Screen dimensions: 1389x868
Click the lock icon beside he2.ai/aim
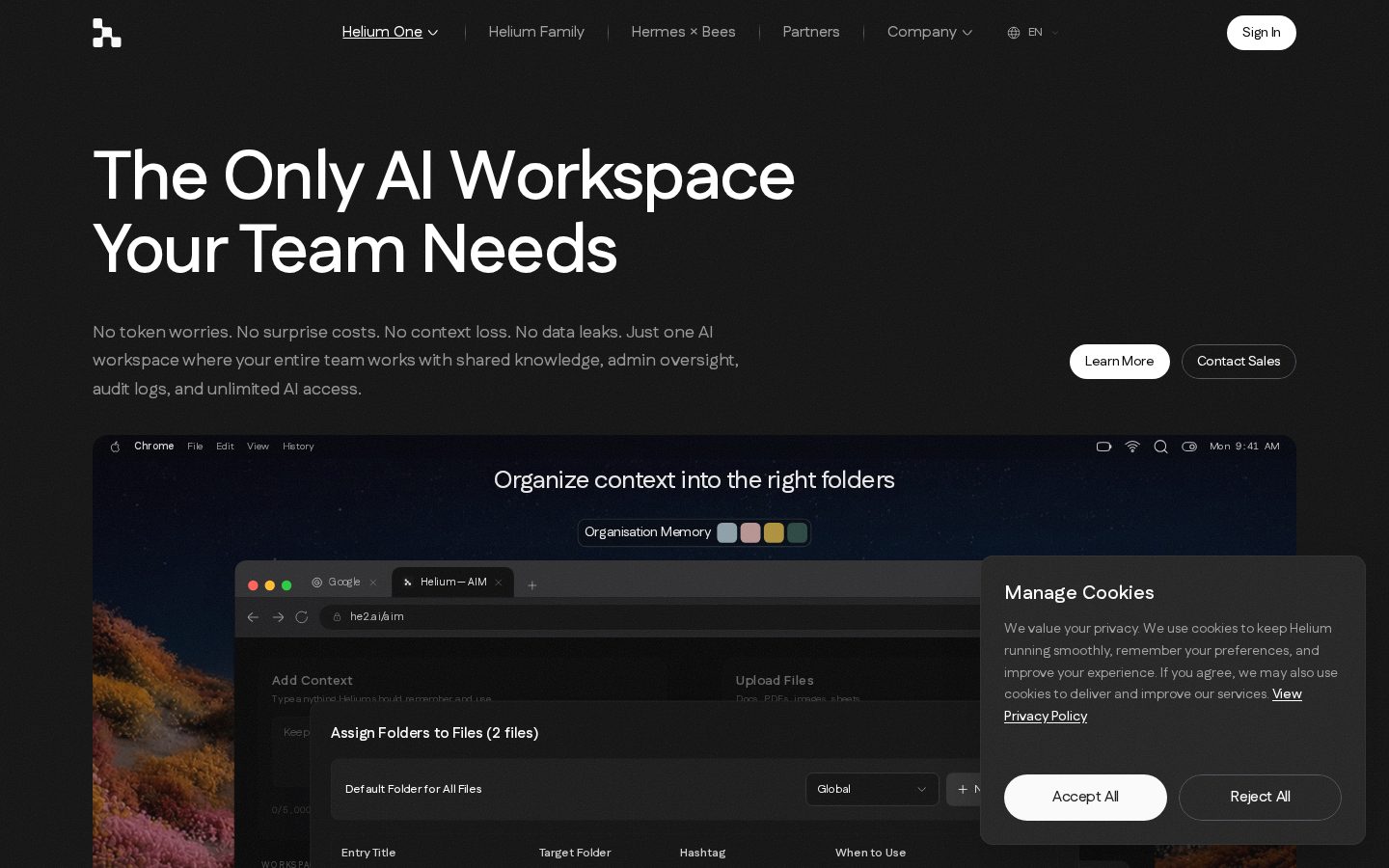[x=338, y=617]
